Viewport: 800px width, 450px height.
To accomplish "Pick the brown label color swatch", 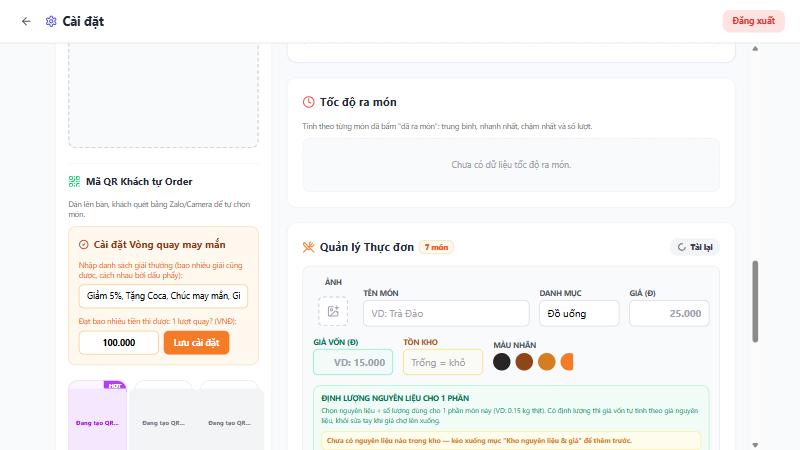I will coord(524,362).
